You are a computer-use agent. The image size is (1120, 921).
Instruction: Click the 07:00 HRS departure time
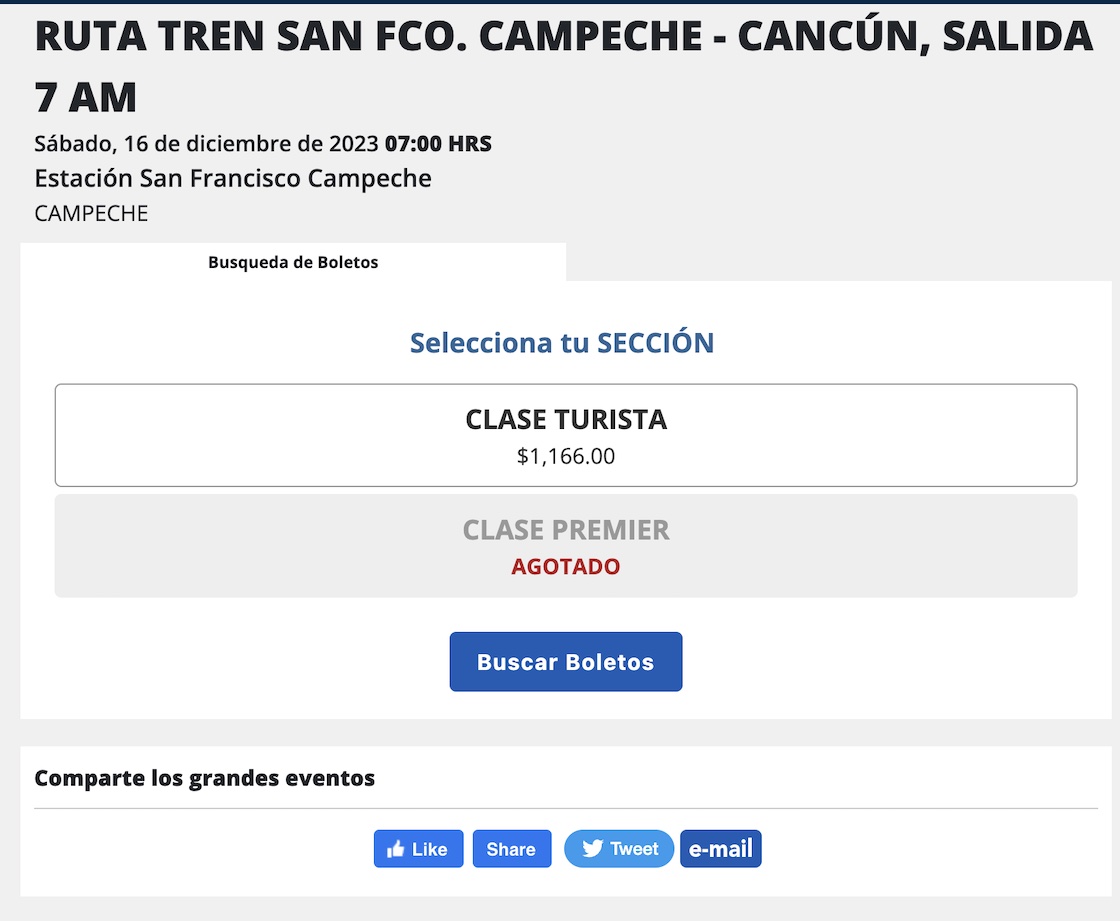(438, 144)
